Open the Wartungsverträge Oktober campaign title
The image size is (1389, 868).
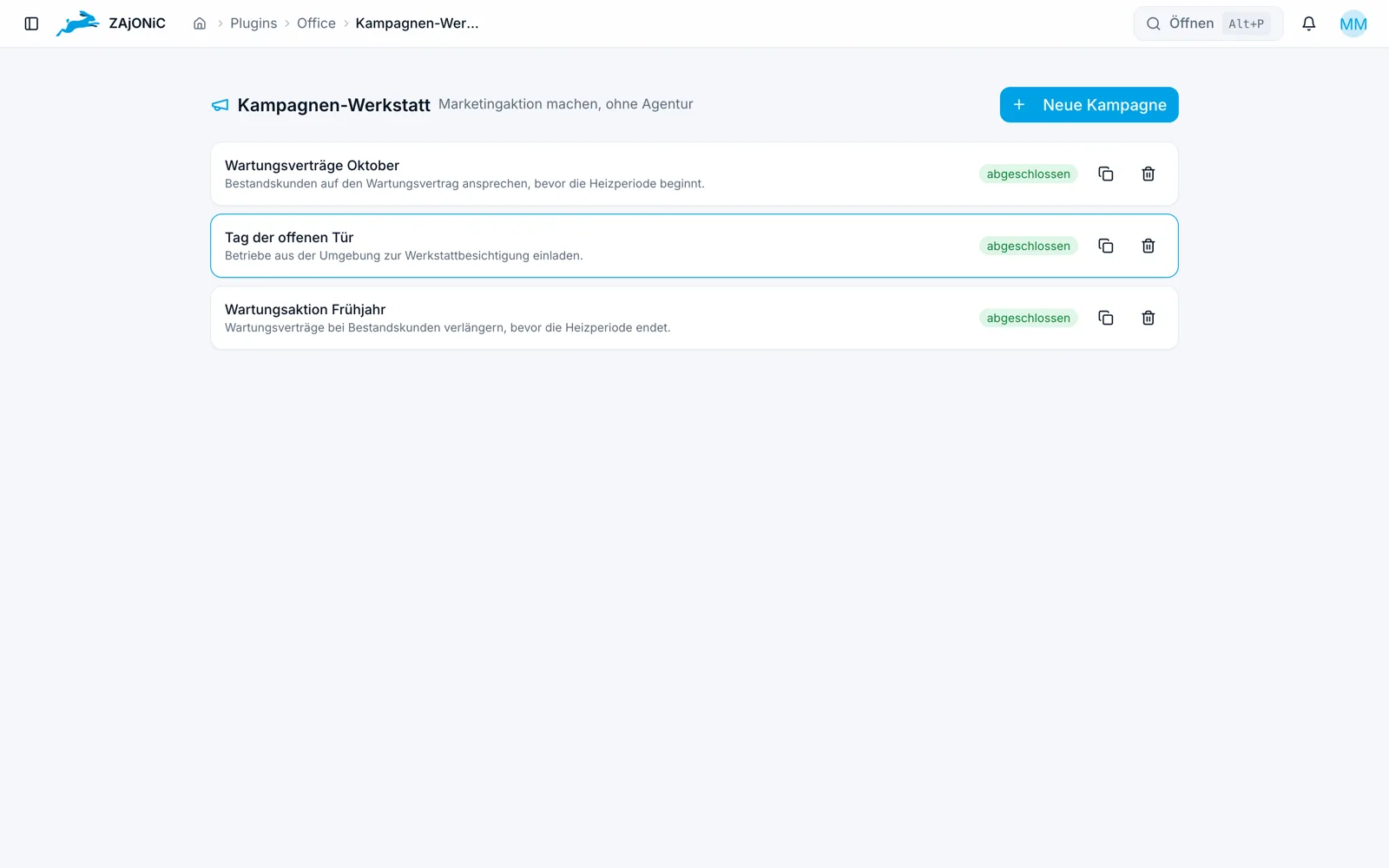point(312,166)
